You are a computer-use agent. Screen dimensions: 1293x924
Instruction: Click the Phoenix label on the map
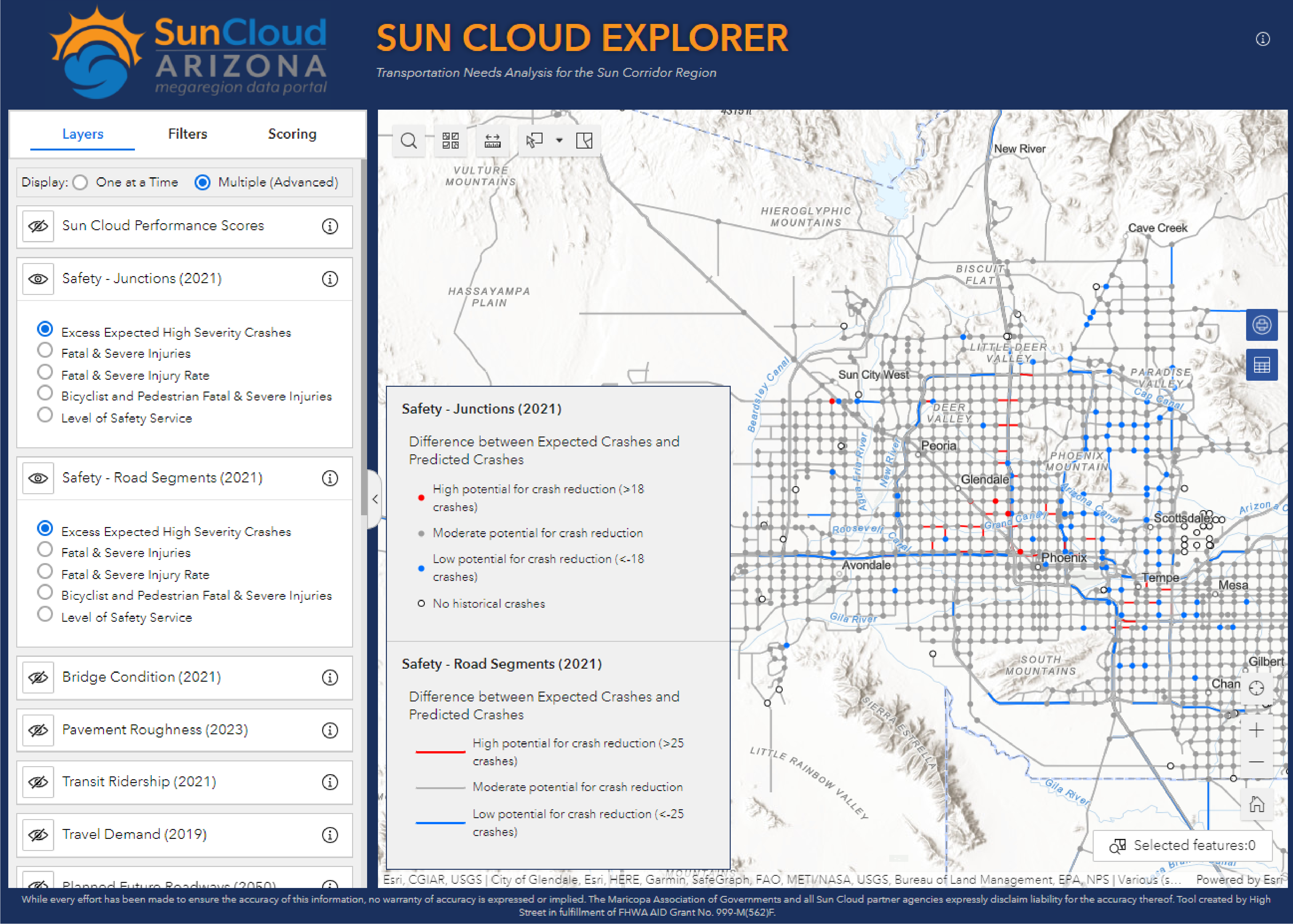pyautogui.click(x=1064, y=558)
